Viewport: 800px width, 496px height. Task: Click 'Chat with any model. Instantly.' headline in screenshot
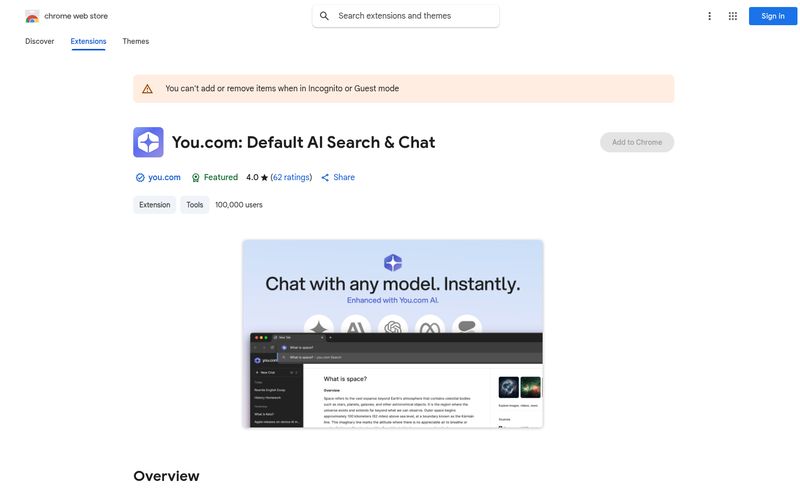pyautogui.click(x=393, y=284)
